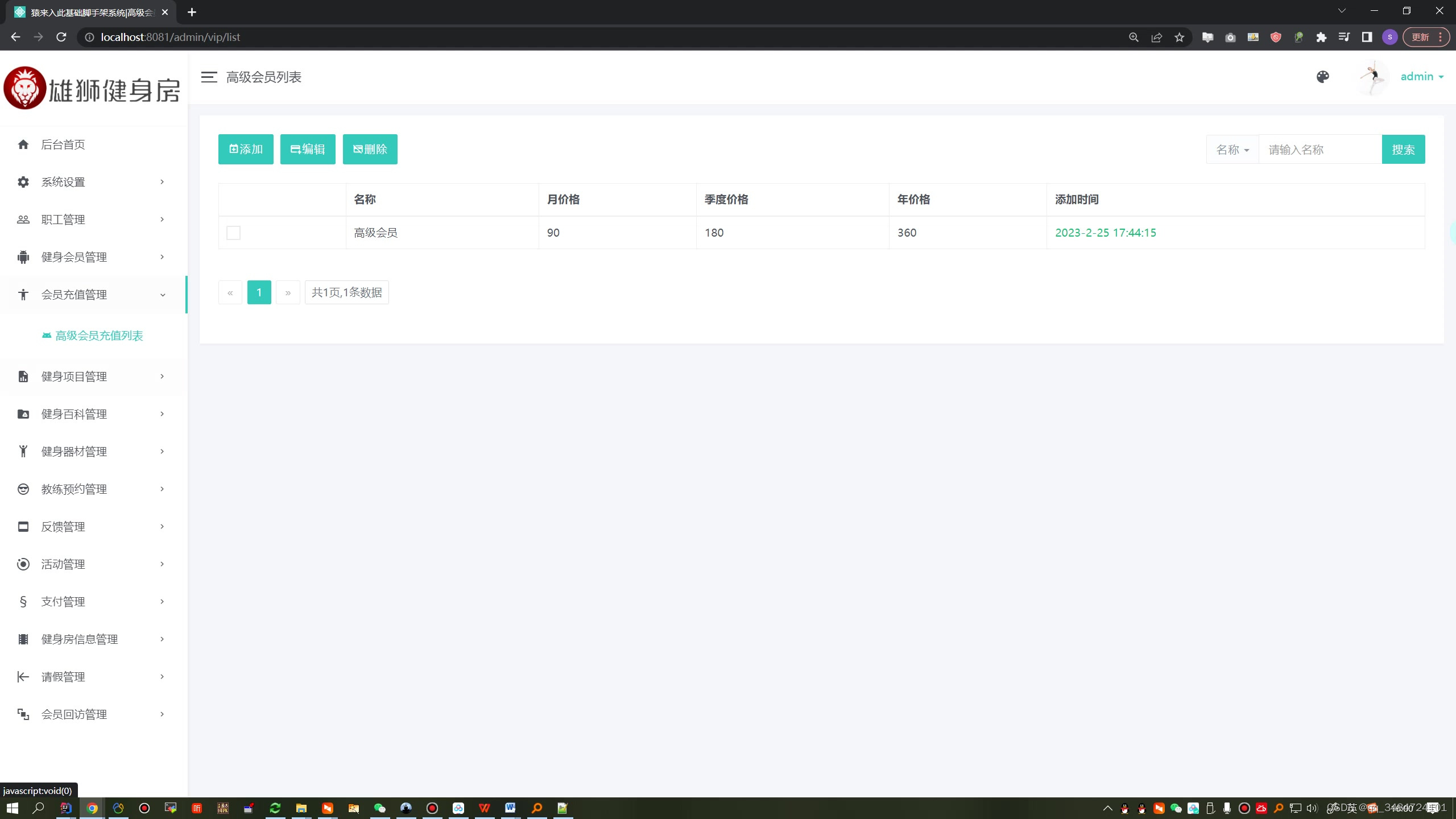Open the color theme palette icon
This screenshot has height=819, width=1456.
point(1323,77)
